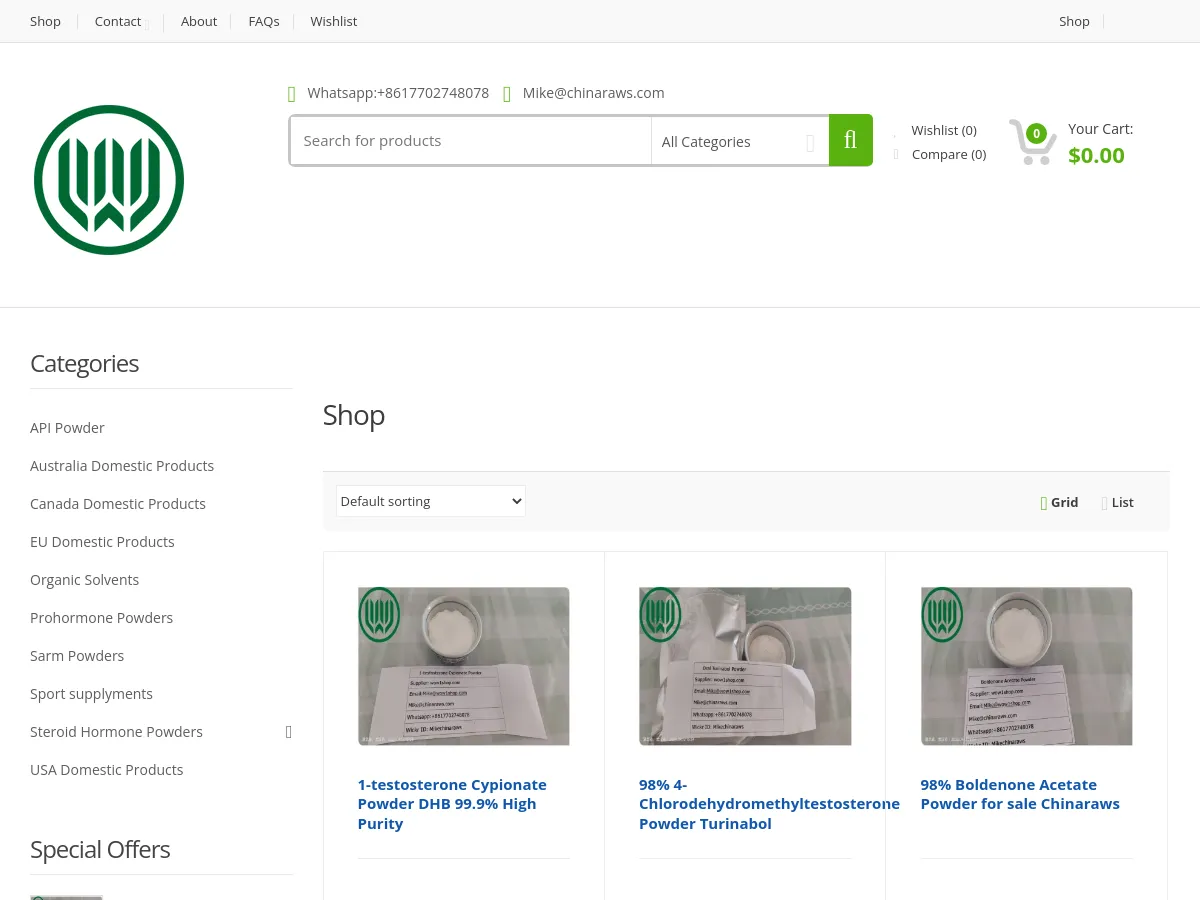The width and height of the screenshot is (1200, 900).
Task: Open the All Categories dropdown arrow
Action: click(x=810, y=142)
